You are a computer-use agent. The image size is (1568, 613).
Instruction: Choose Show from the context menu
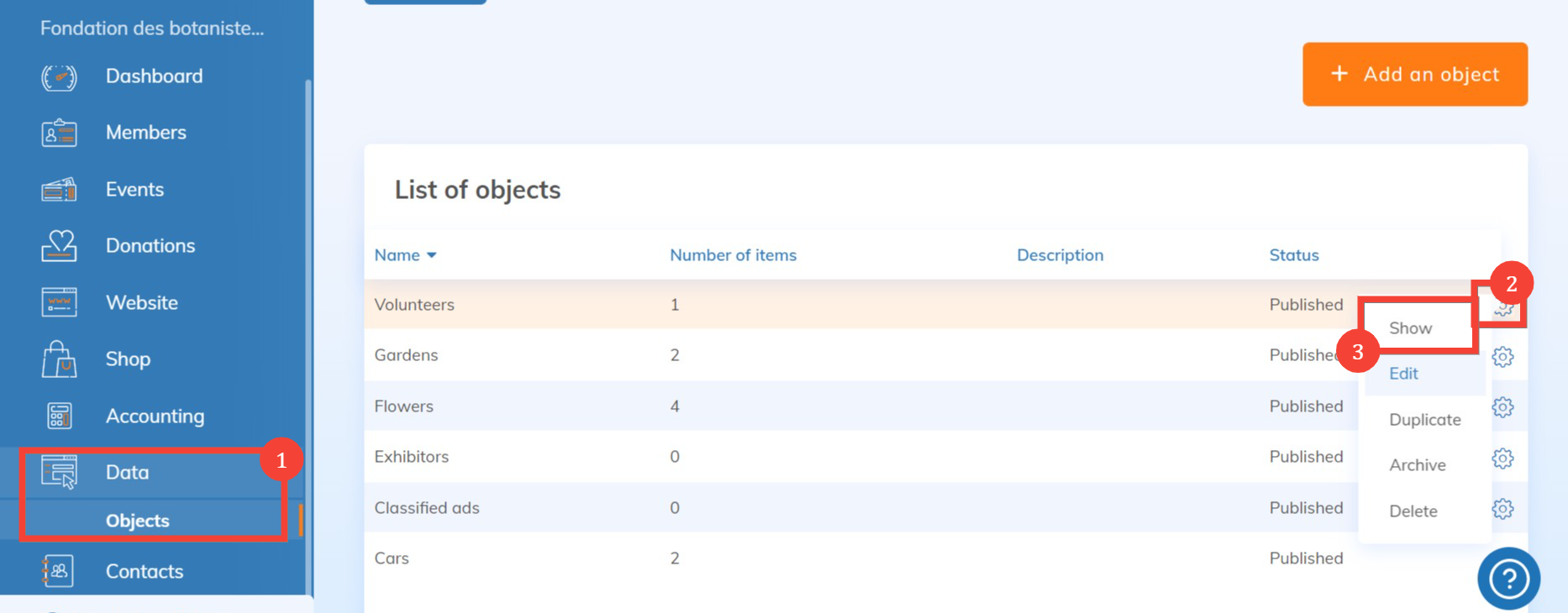pos(1410,328)
